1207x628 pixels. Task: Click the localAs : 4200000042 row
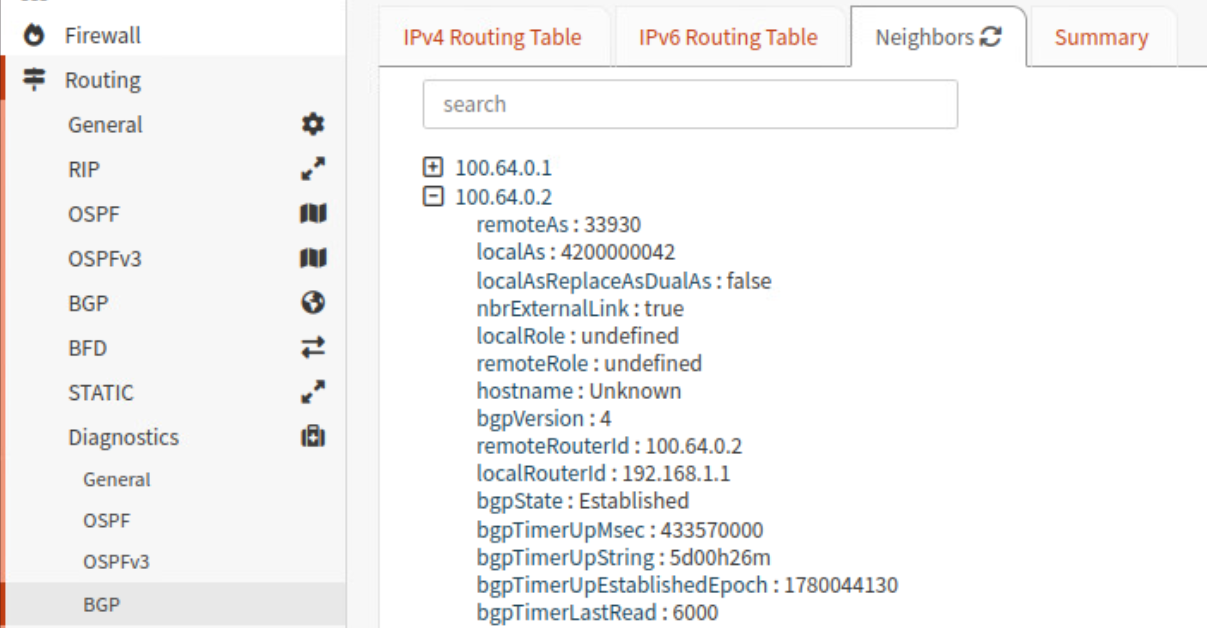tap(576, 252)
